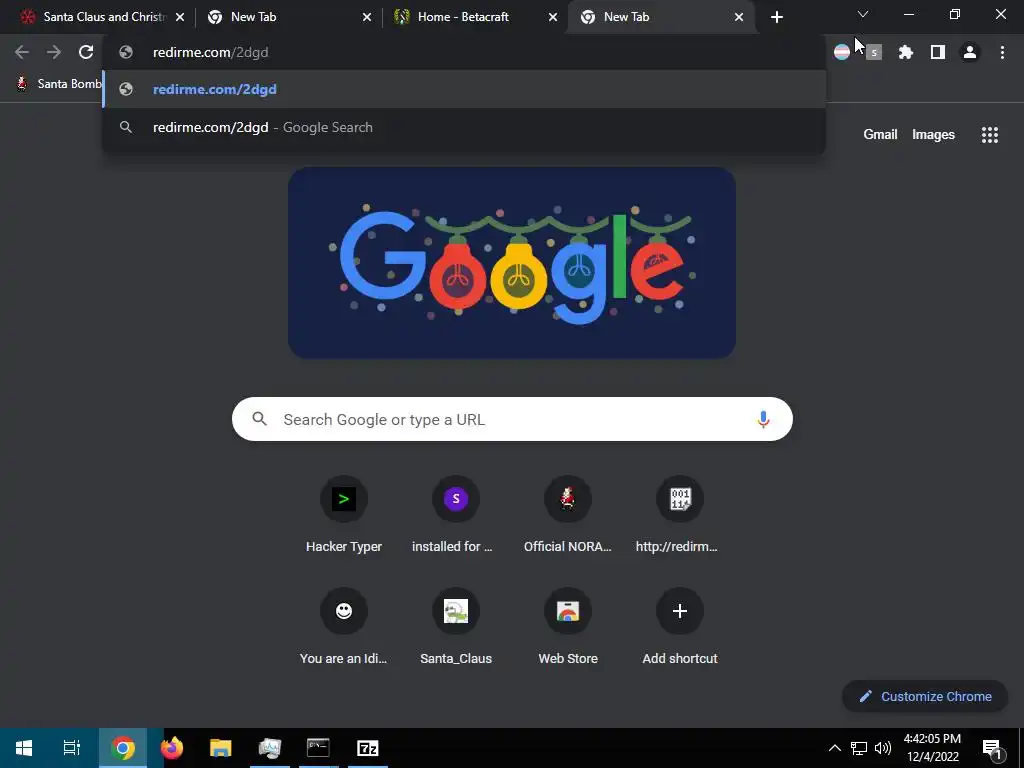1024x768 pixels.
Task: Open the Official NORA... shortcut
Action: (568, 516)
